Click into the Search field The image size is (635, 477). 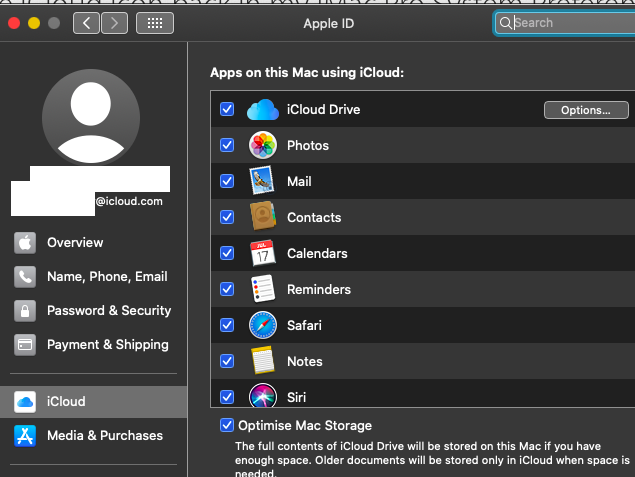tap(565, 23)
